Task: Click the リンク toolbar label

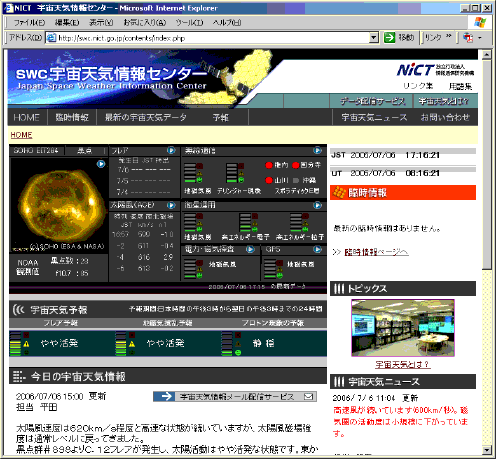Action: 433,37
